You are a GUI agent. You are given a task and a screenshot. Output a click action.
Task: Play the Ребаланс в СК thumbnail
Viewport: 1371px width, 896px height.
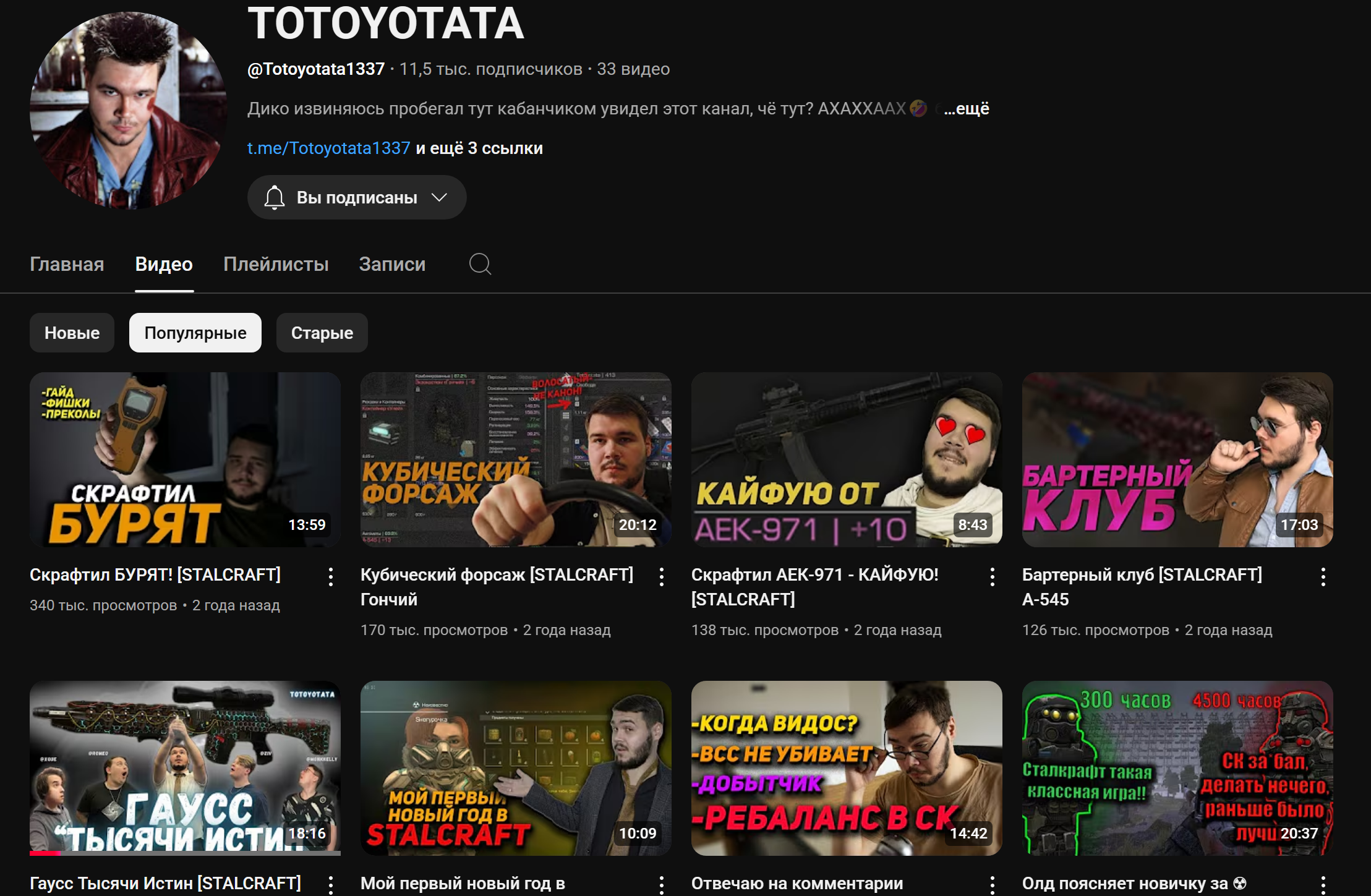tap(847, 768)
